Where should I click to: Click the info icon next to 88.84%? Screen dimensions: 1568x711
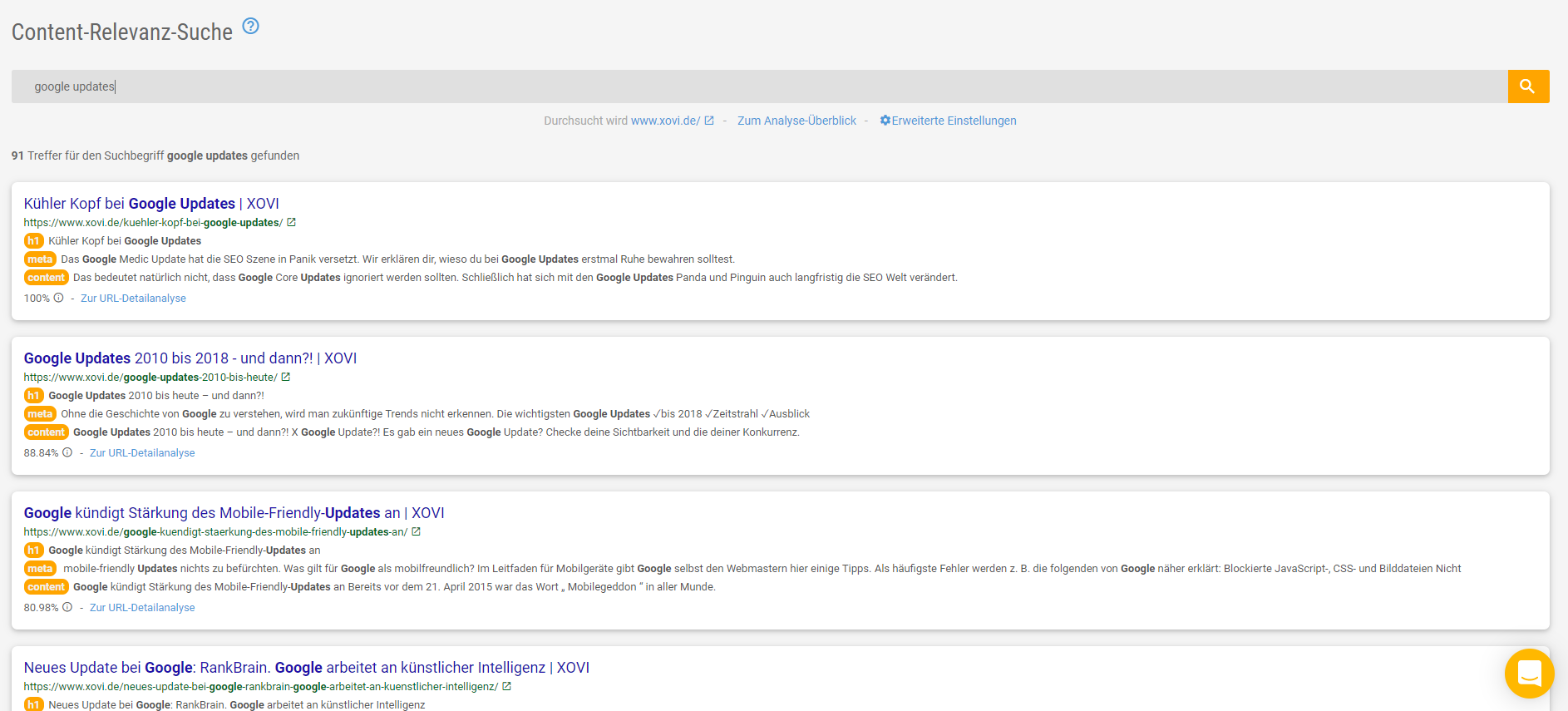coord(67,452)
